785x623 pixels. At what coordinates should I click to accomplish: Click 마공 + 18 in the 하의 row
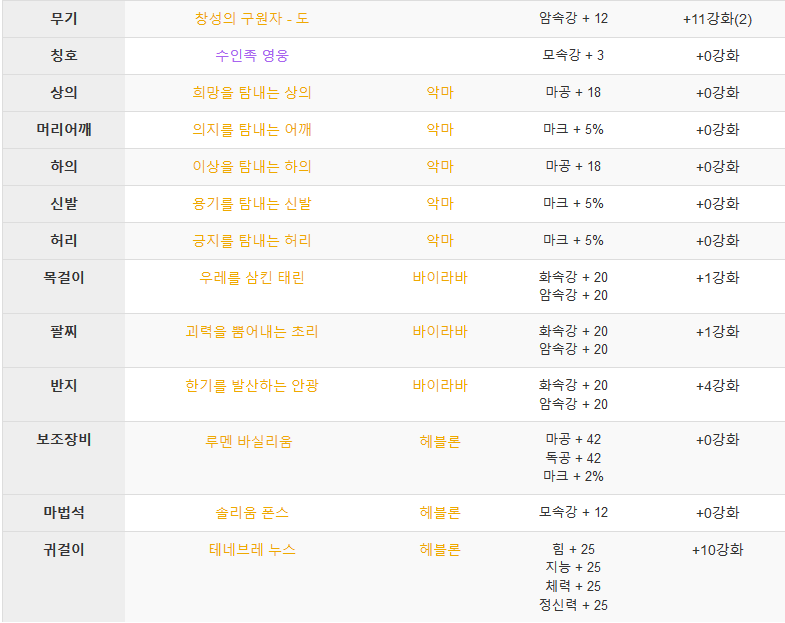[x=573, y=167]
